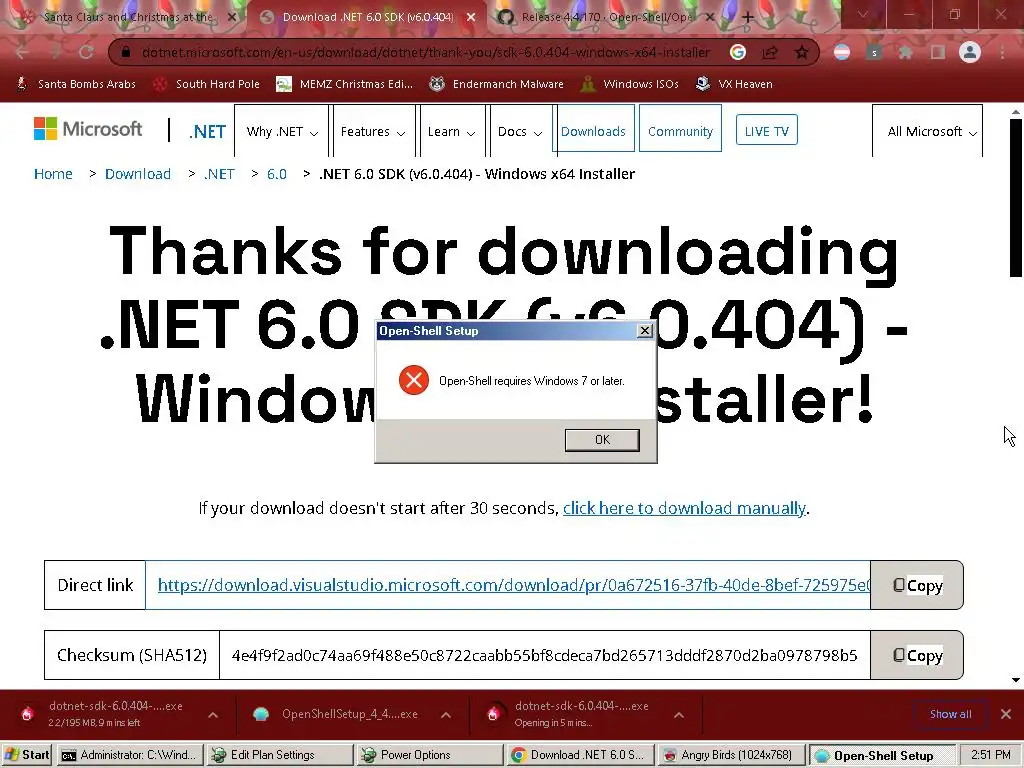
Task: Expand the Features dropdown
Action: pyautogui.click(x=373, y=131)
